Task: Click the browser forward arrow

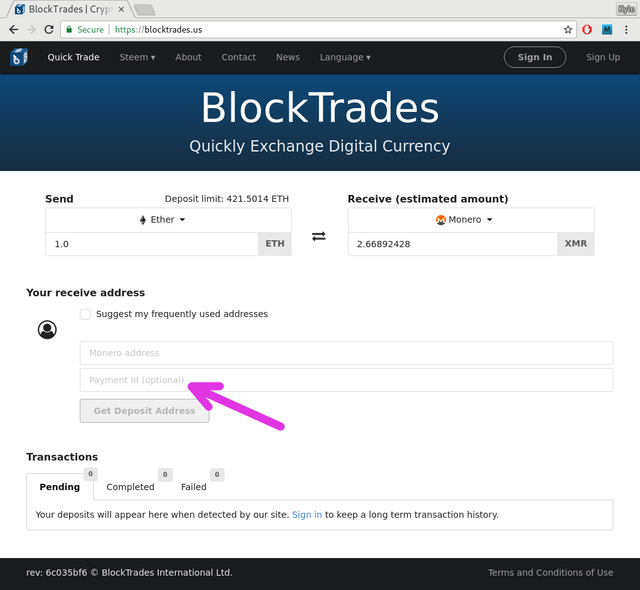Action: click(31, 29)
